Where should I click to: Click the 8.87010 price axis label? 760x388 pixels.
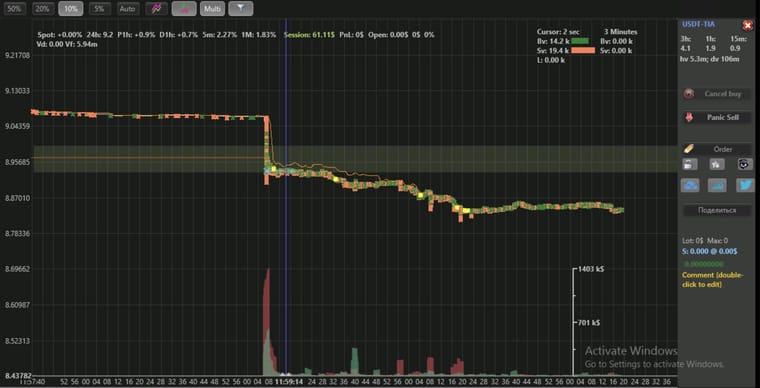pos(18,198)
